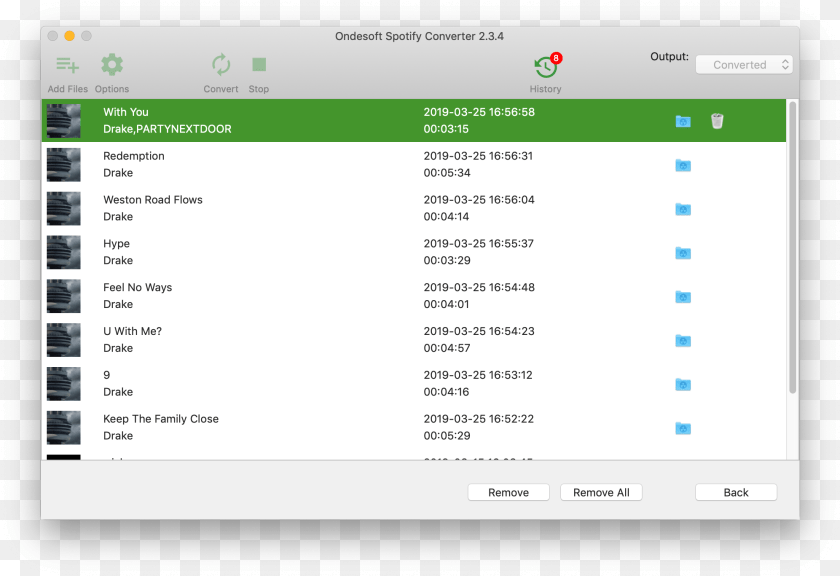Click timestamp 2019-03-25 16:54:23
Viewport: 840px width, 576px height.
pyautogui.click(x=479, y=331)
